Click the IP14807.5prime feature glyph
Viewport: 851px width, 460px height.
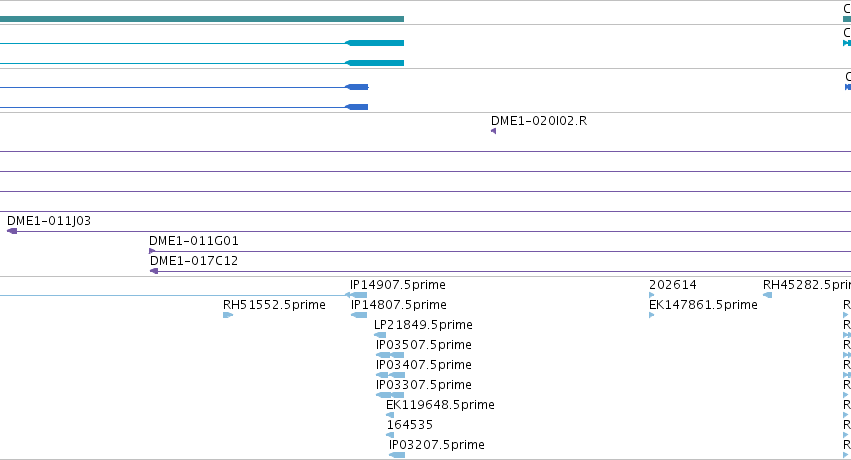point(359,315)
